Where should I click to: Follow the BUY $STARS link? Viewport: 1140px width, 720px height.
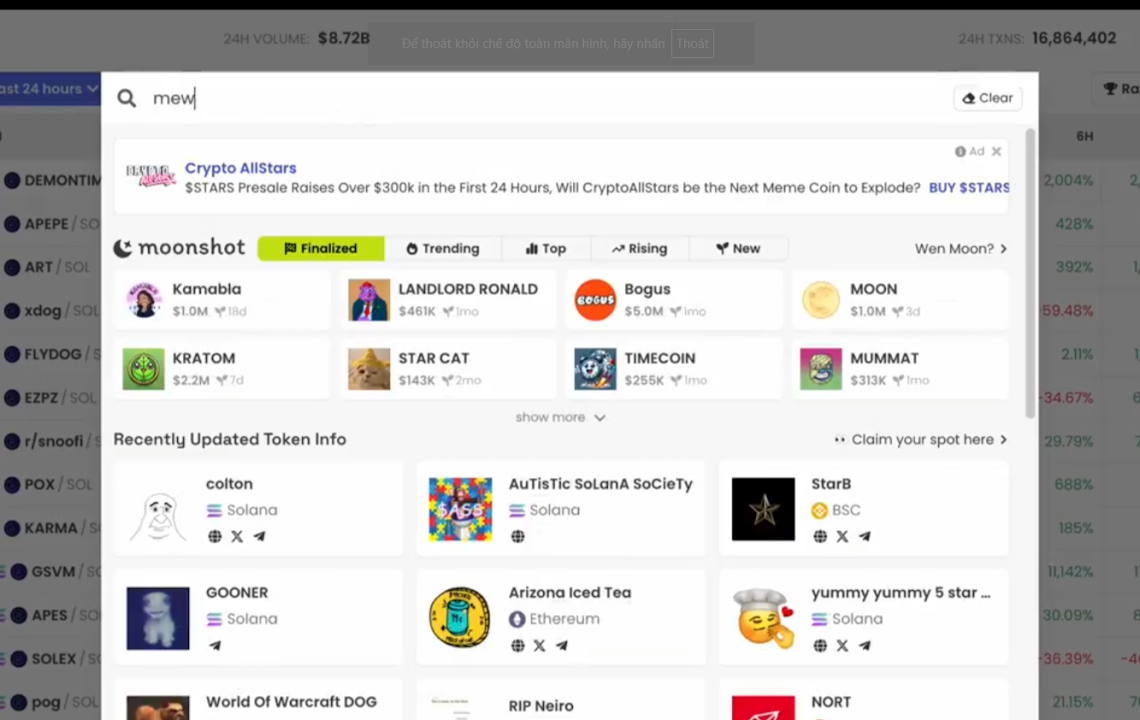(968, 188)
